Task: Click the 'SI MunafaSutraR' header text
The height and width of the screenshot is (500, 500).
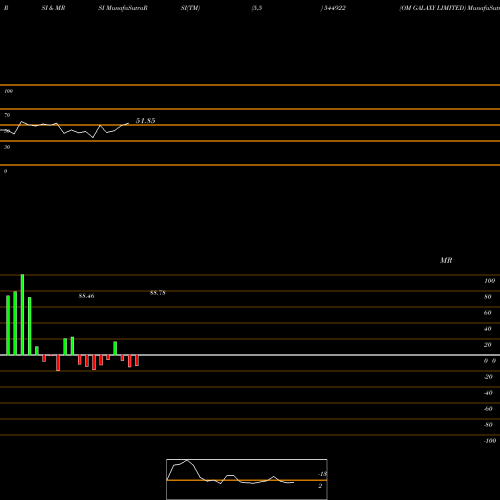Action: click(123, 8)
